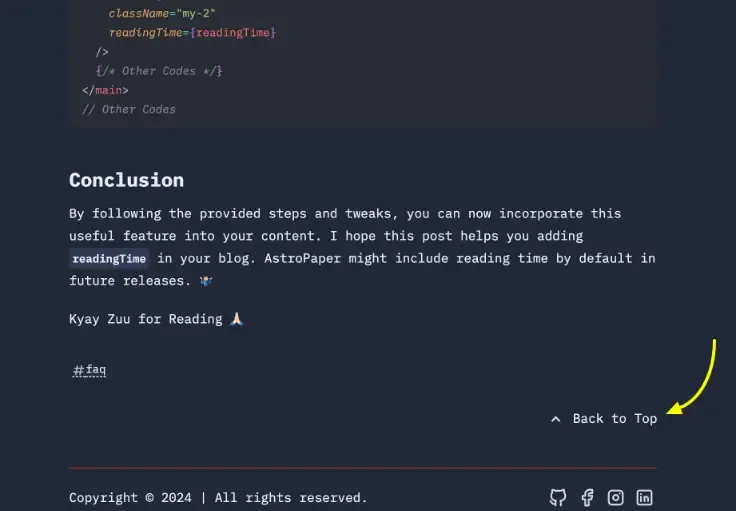Open the Facebook icon in footer
The height and width of the screenshot is (511, 736).
click(587, 497)
